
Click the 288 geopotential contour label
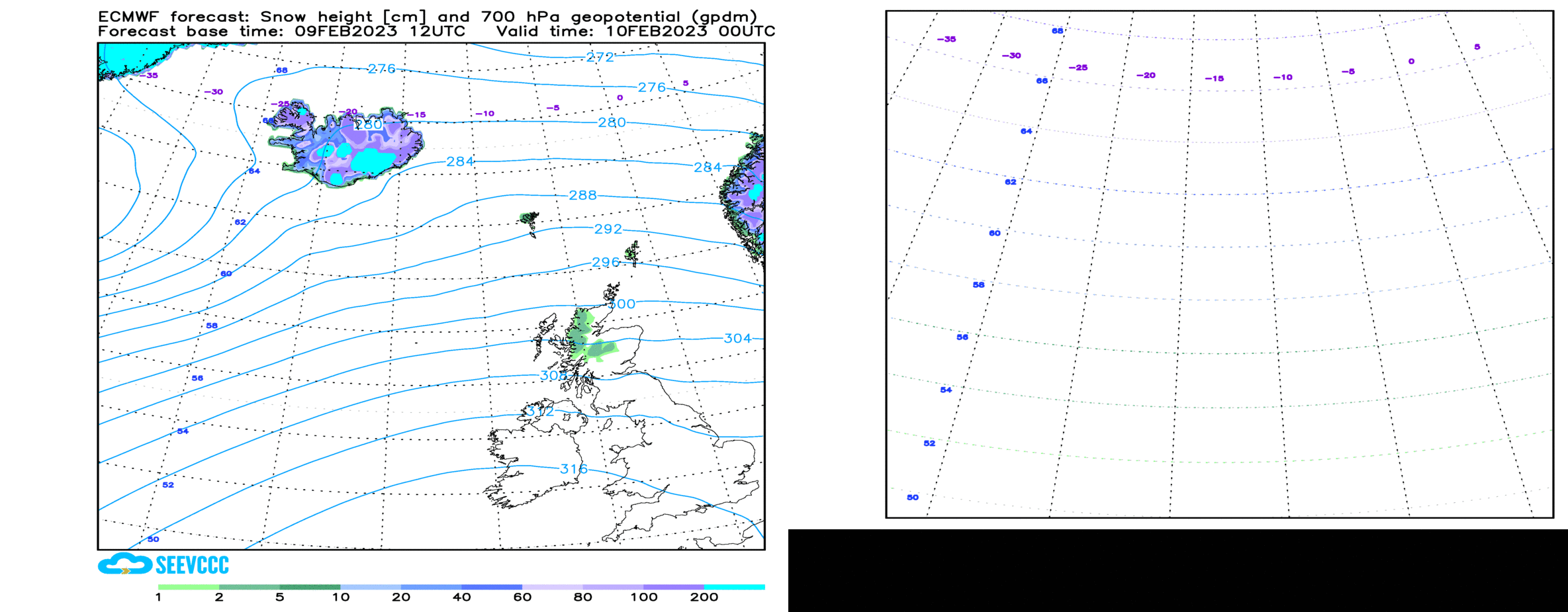click(x=583, y=195)
